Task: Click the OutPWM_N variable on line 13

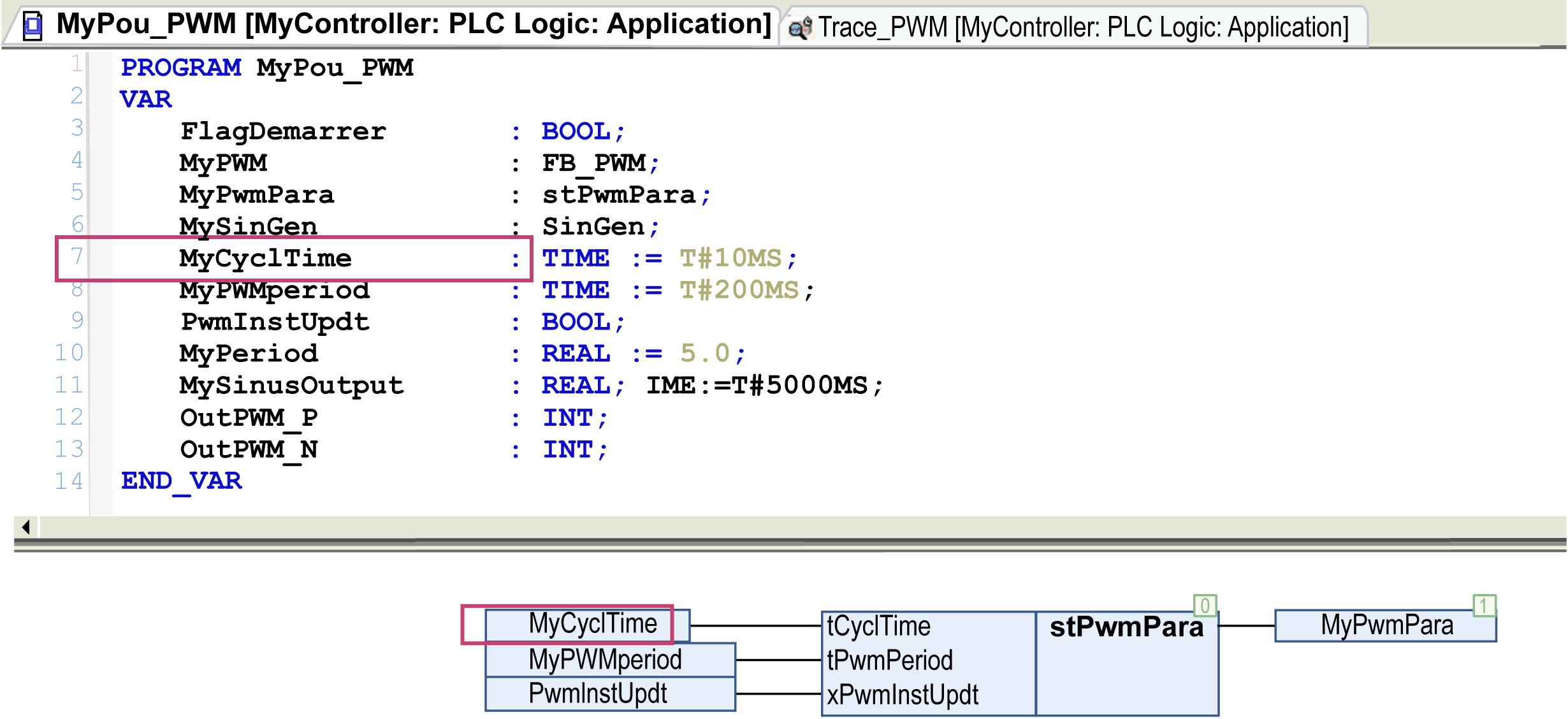Action: click(249, 450)
